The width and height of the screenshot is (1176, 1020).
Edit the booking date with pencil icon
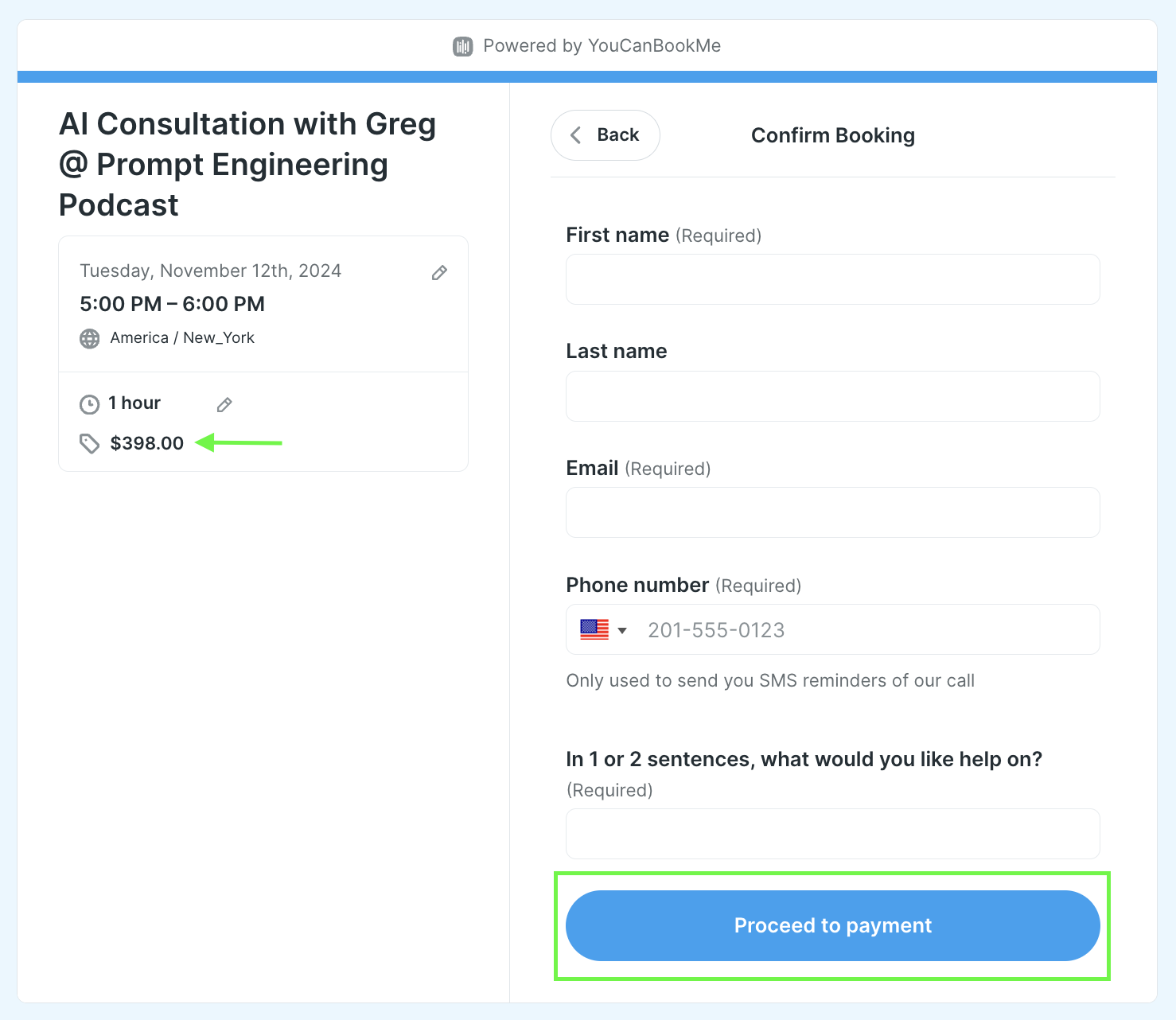pyautogui.click(x=439, y=273)
